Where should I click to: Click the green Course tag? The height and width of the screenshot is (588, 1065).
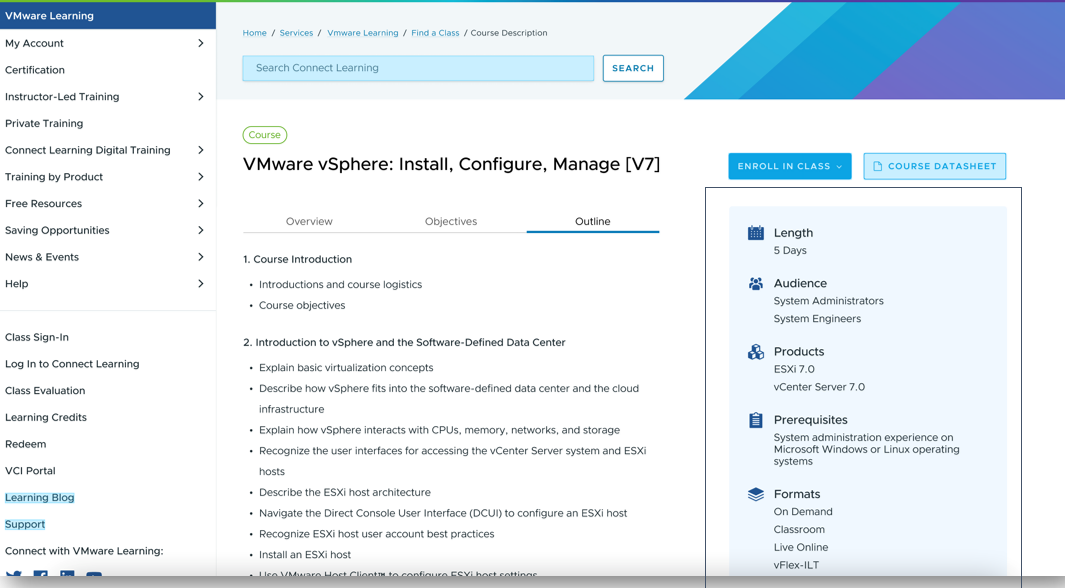click(265, 135)
